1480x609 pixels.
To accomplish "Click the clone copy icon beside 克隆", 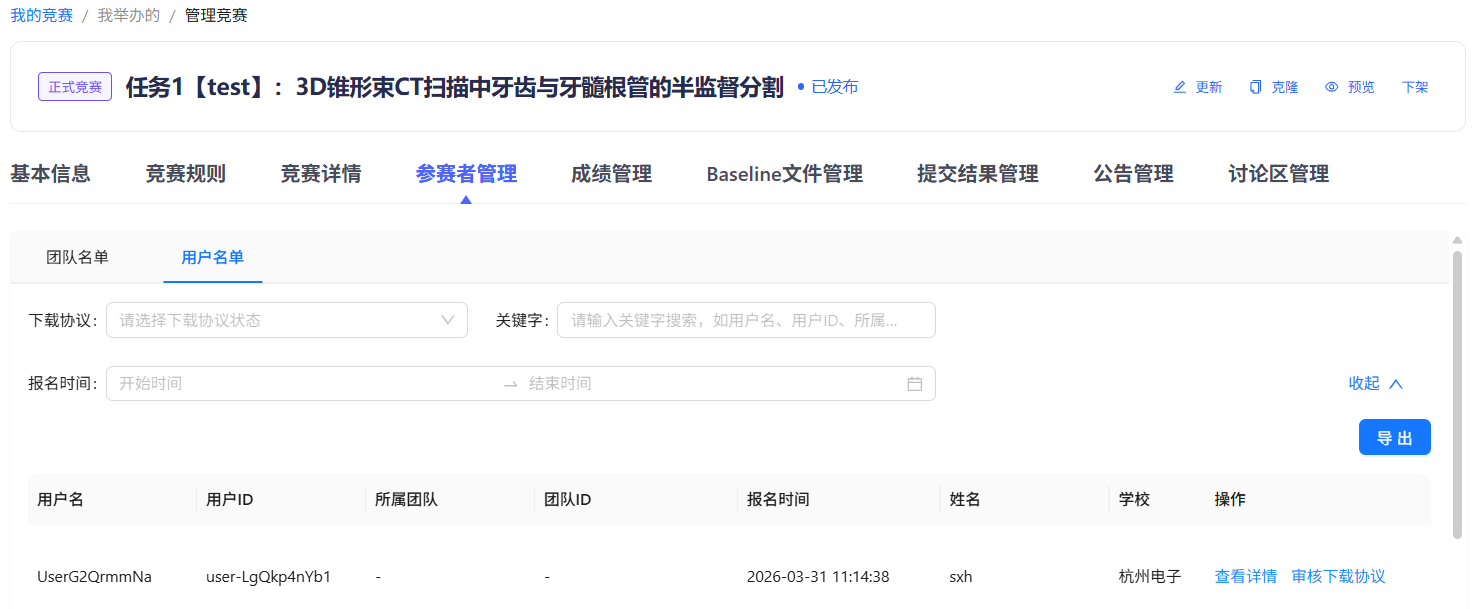I will pyautogui.click(x=1255, y=87).
